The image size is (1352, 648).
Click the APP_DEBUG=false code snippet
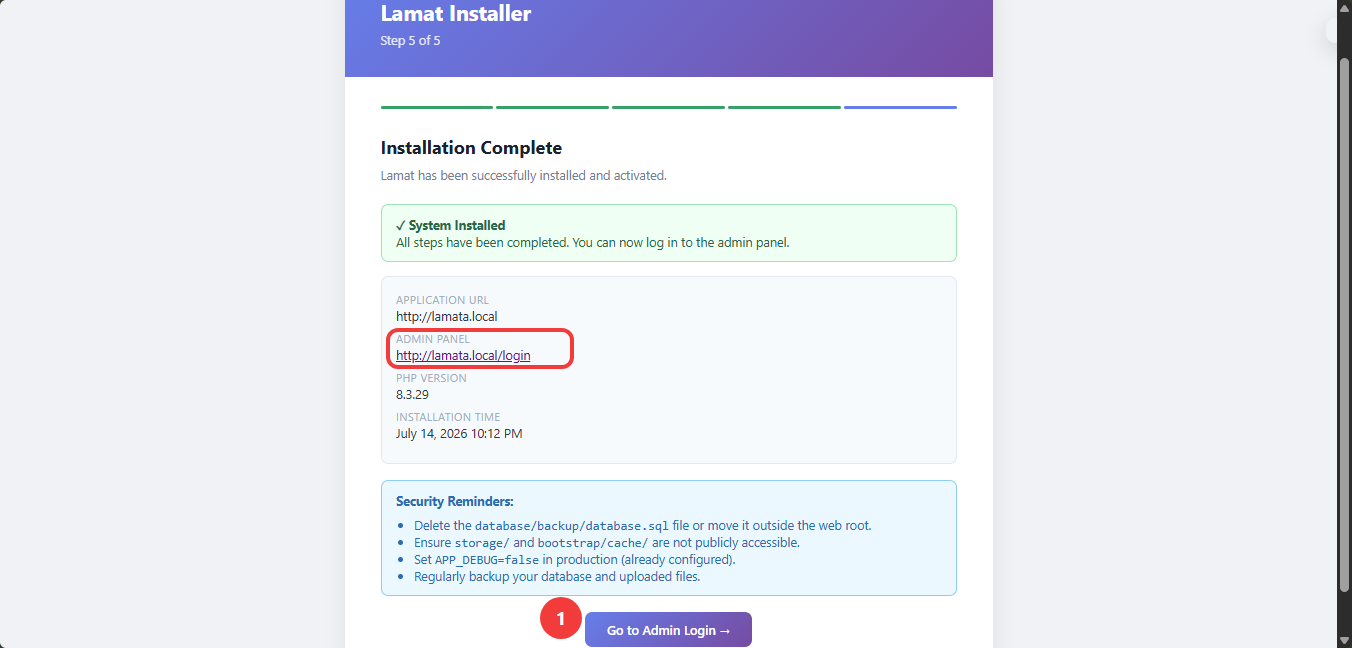[x=487, y=560]
